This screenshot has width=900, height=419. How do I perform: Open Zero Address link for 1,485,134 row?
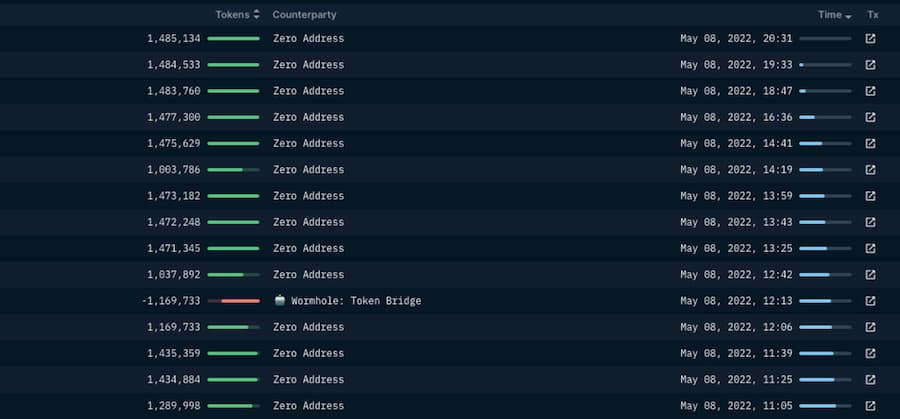pos(308,39)
